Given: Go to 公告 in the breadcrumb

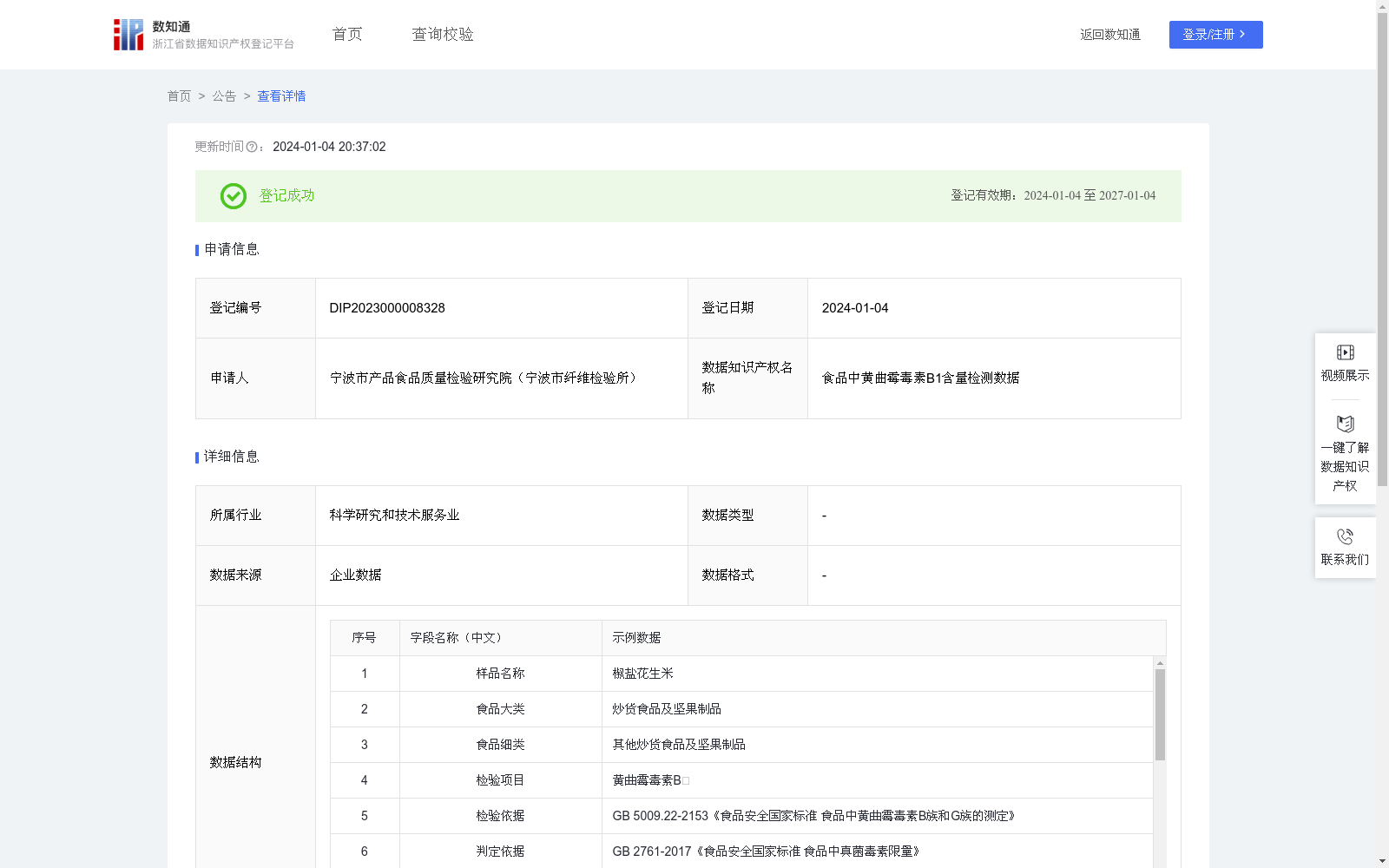Looking at the screenshot, I should click(x=224, y=96).
